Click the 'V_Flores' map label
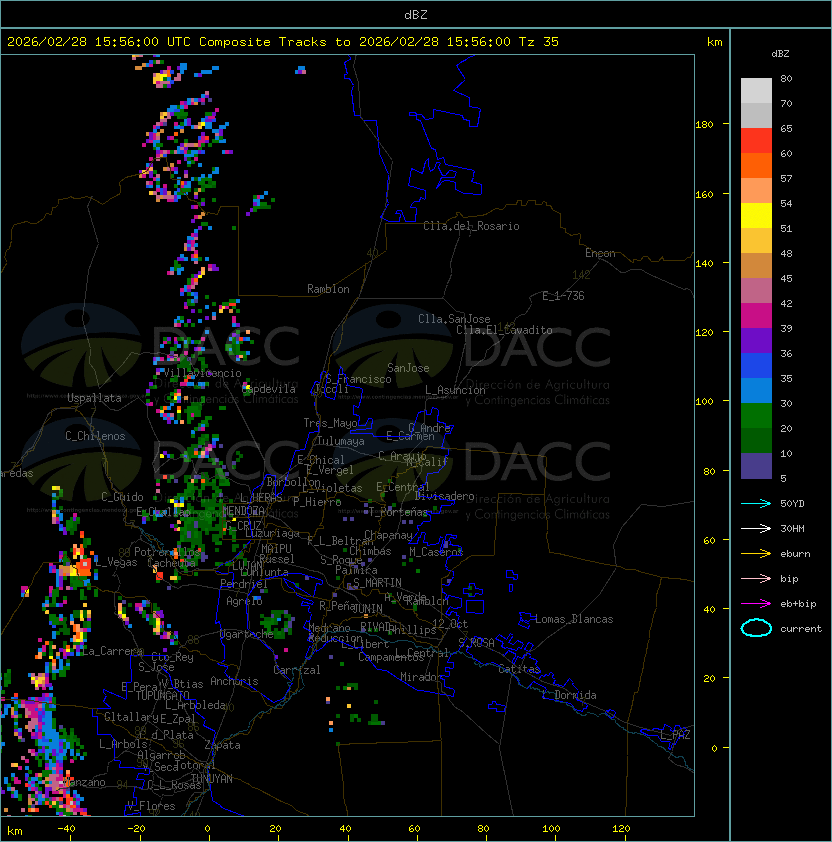This screenshot has width=832, height=842. 151,806
